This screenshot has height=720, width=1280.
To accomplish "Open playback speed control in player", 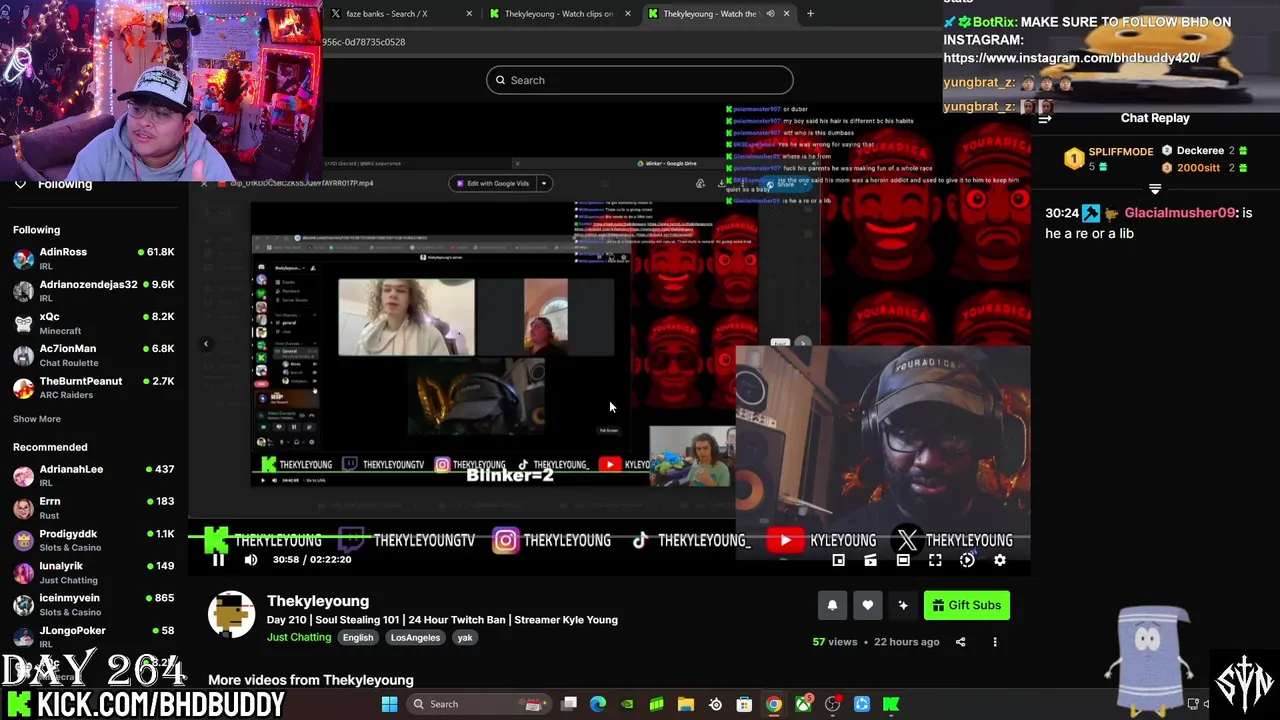I will pos(967,560).
